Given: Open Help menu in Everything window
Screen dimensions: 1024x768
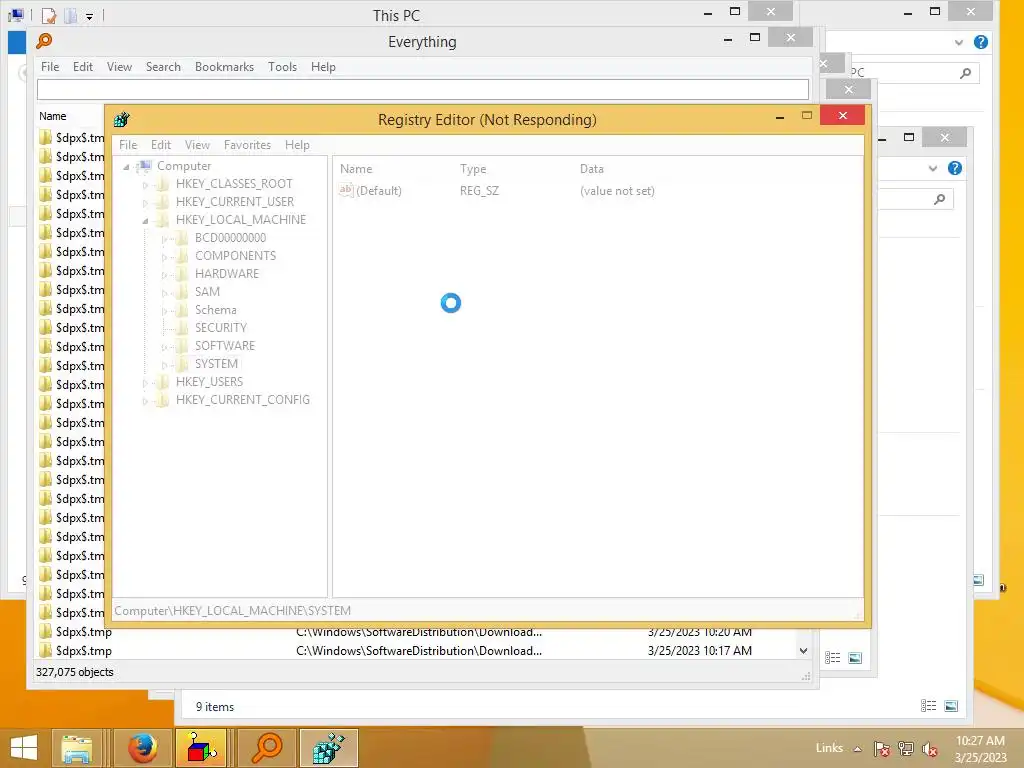Looking at the screenshot, I should coord(323,67).
